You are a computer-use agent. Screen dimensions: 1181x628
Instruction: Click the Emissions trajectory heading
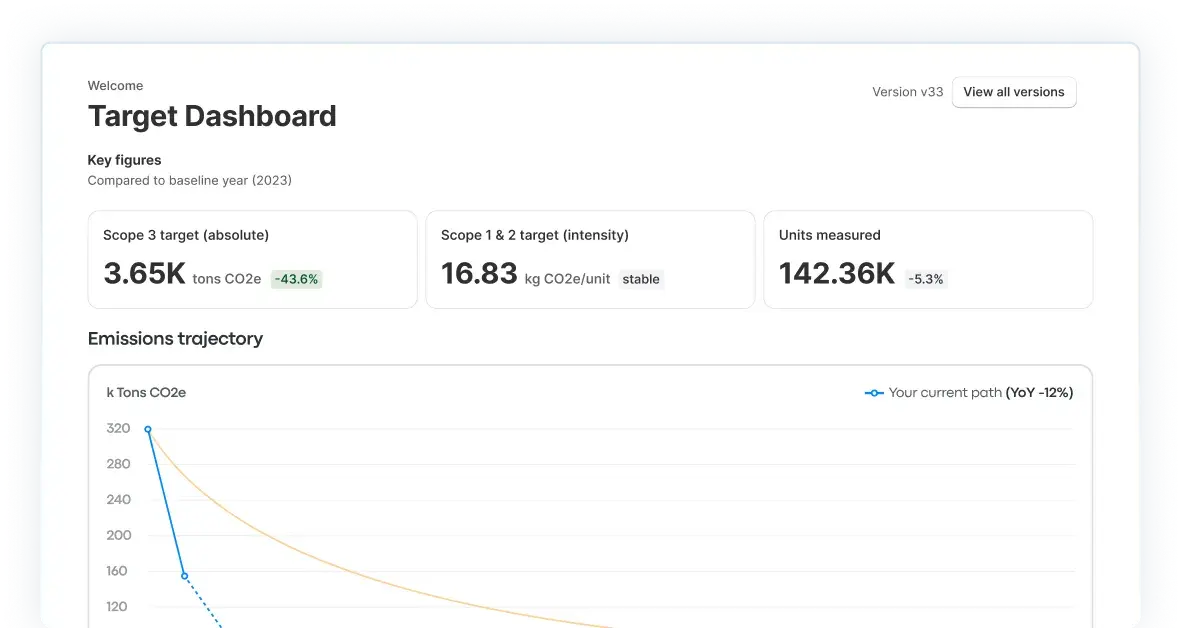pos(175,339)
